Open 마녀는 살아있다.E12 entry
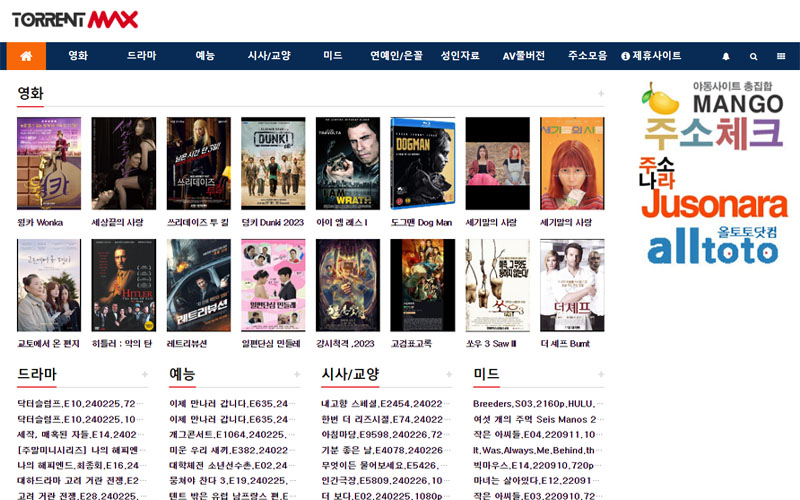Image resolution: width=800 pixels, height=500 pixels. 538,481
